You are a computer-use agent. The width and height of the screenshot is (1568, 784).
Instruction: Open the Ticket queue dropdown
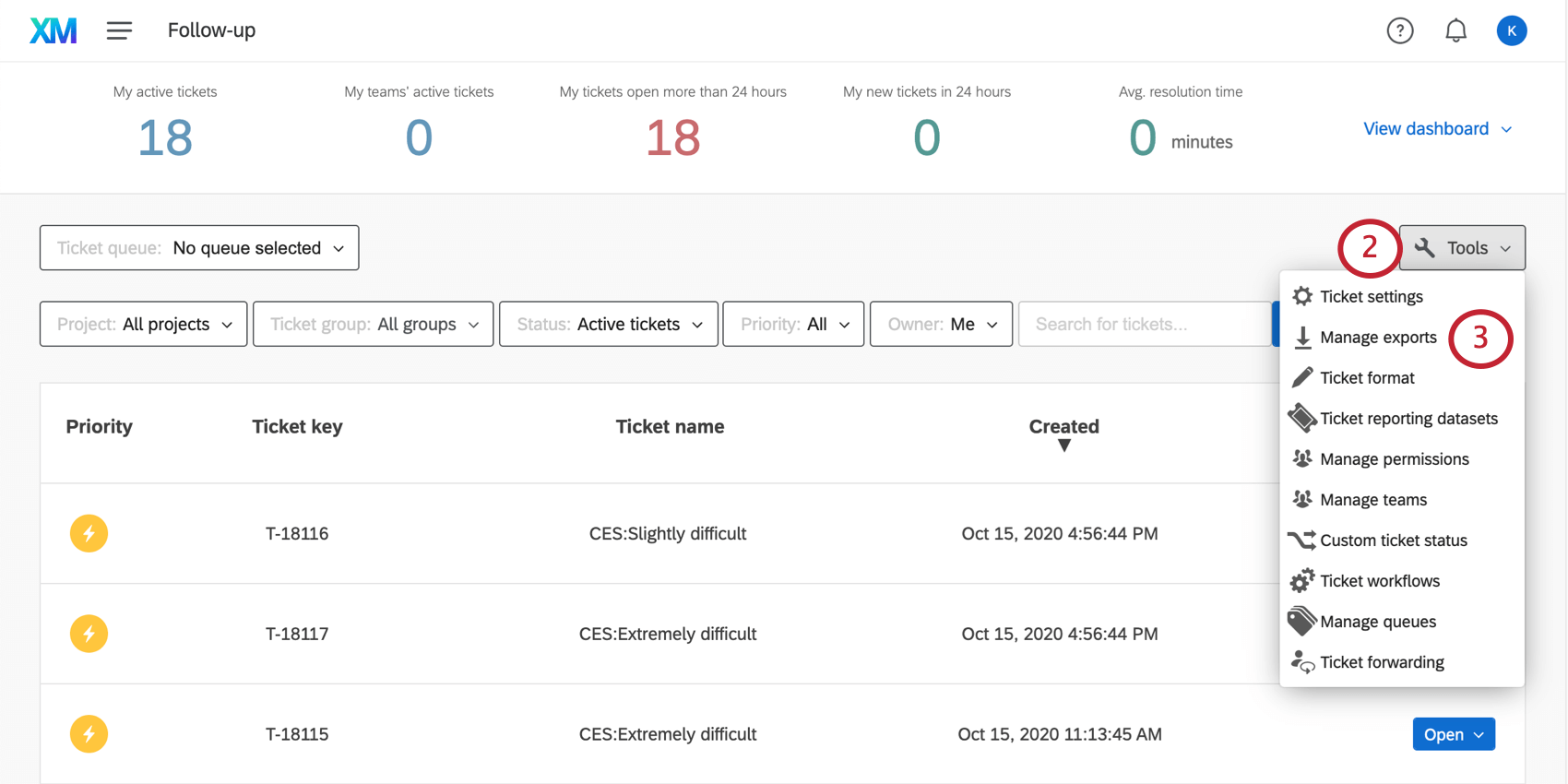[x=199, y=248]
